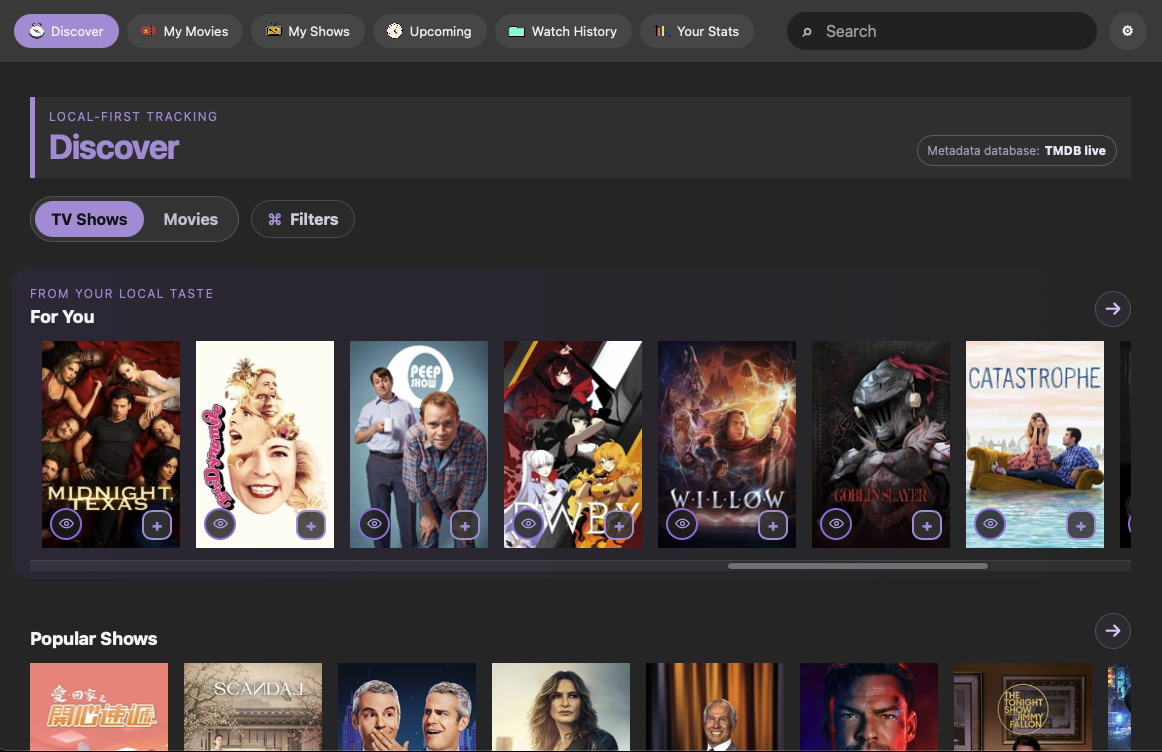Toggle watched eye on RWBY

tap(528, 524)
